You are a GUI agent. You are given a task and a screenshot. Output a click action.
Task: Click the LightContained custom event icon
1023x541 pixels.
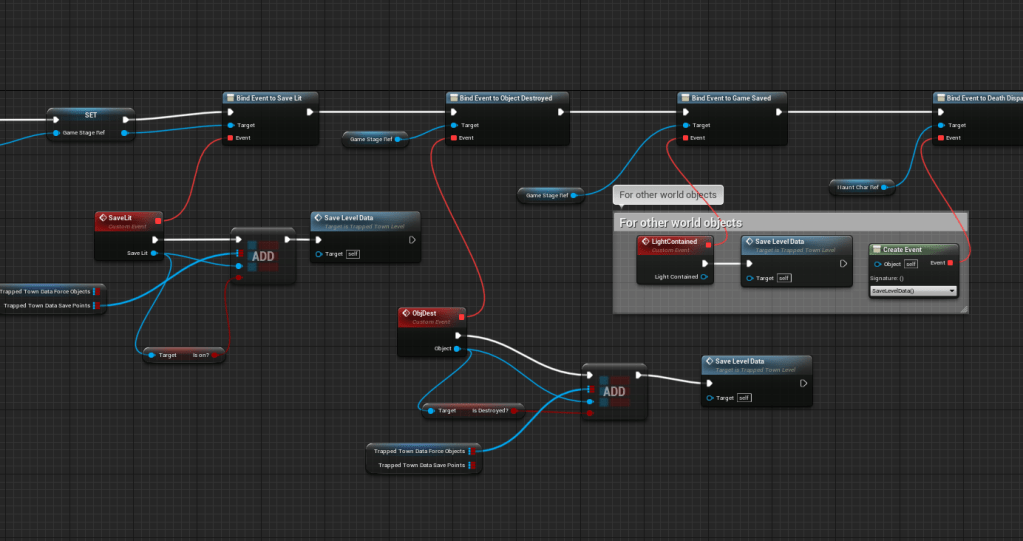tap(644, 242)
